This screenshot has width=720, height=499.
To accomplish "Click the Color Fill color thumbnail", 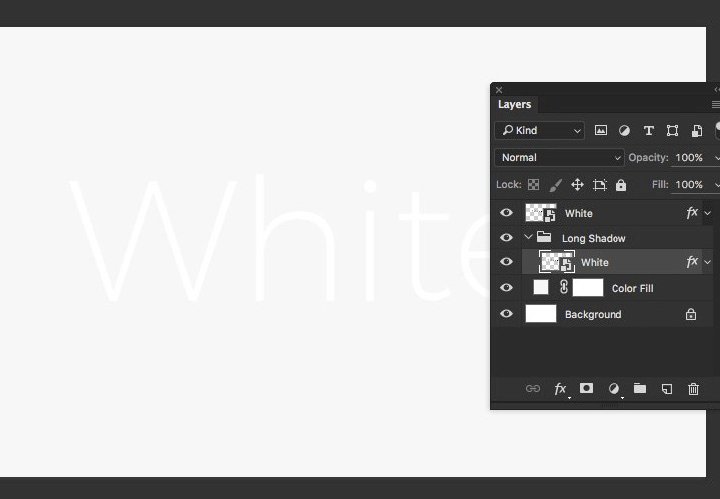I will (541, 288).
